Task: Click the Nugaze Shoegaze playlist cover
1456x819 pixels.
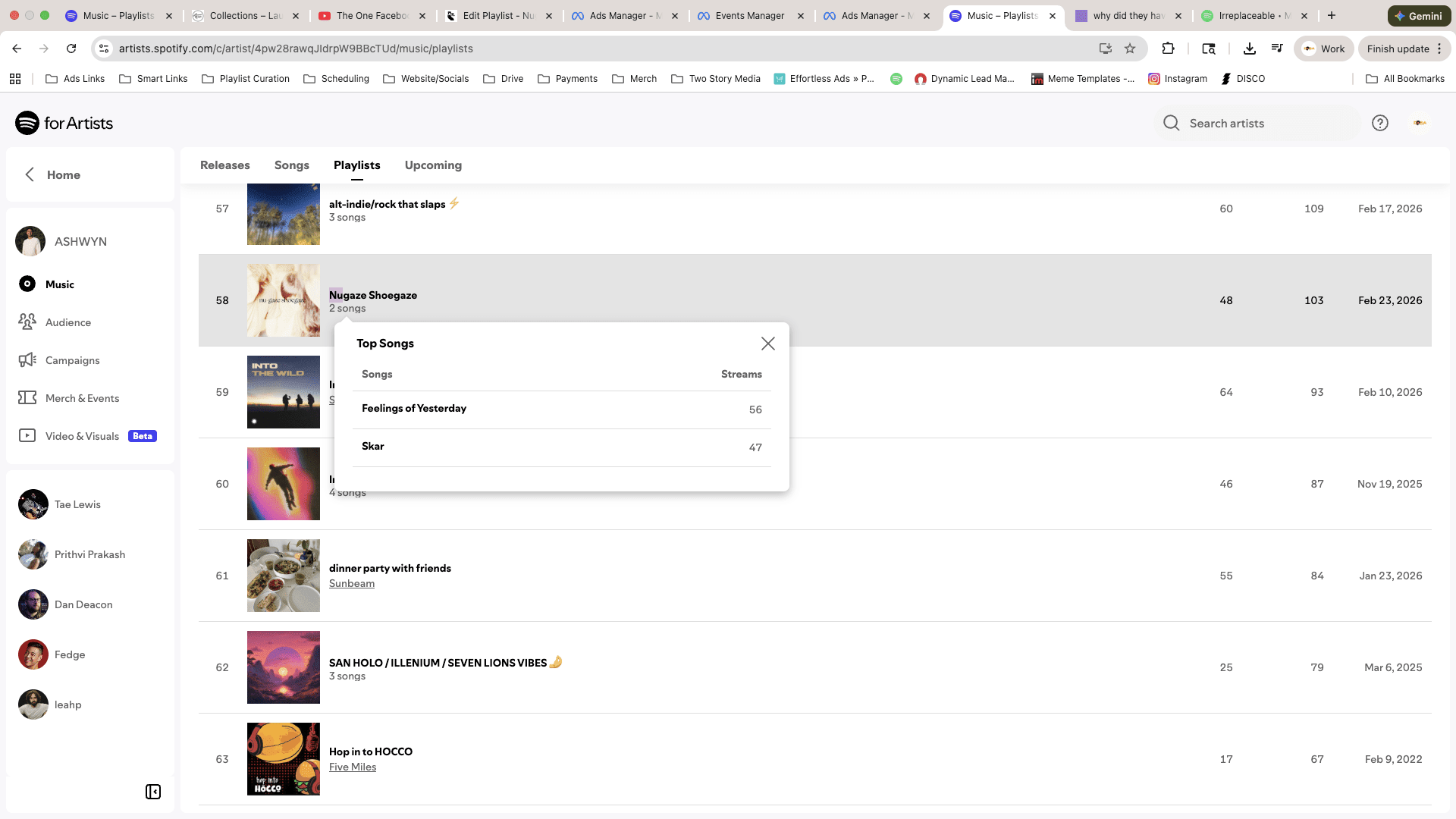Action: (283, 300)
